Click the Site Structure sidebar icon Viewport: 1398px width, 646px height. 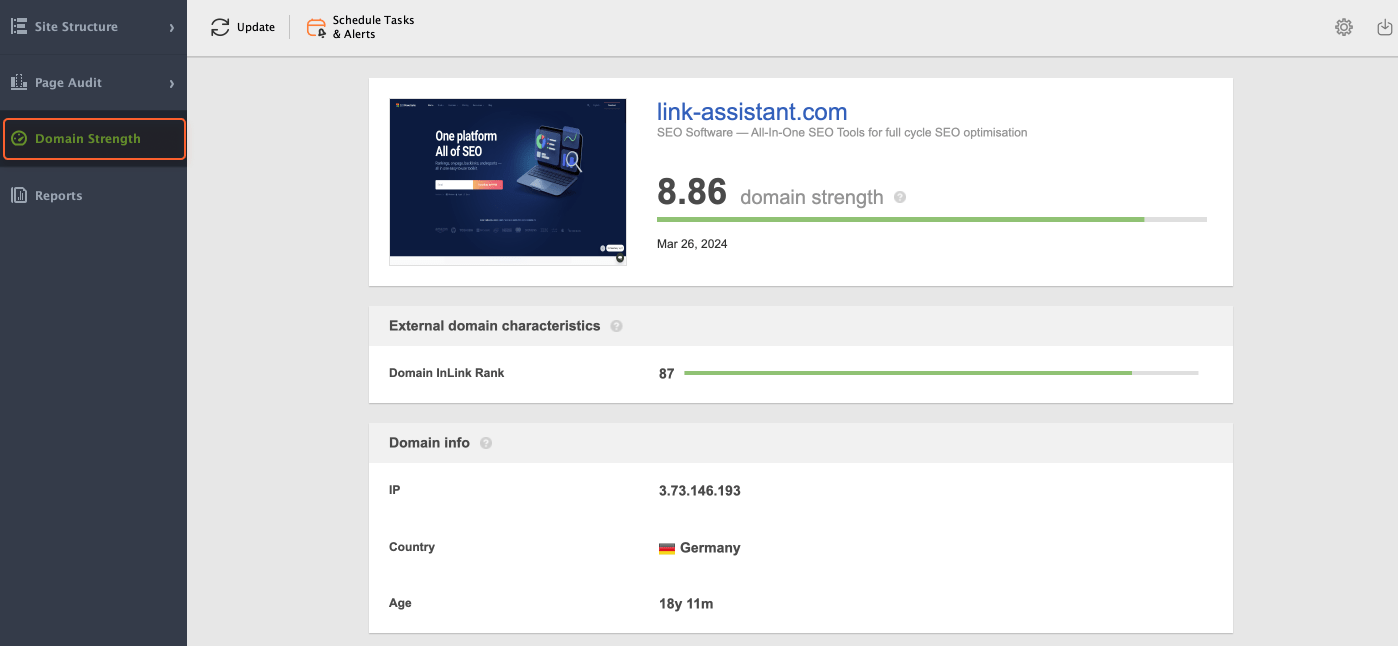[x=18, y=27]
